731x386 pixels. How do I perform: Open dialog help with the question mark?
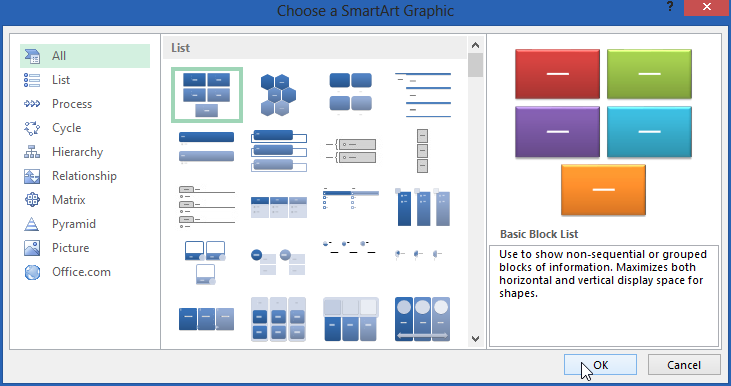click(670, 7)
